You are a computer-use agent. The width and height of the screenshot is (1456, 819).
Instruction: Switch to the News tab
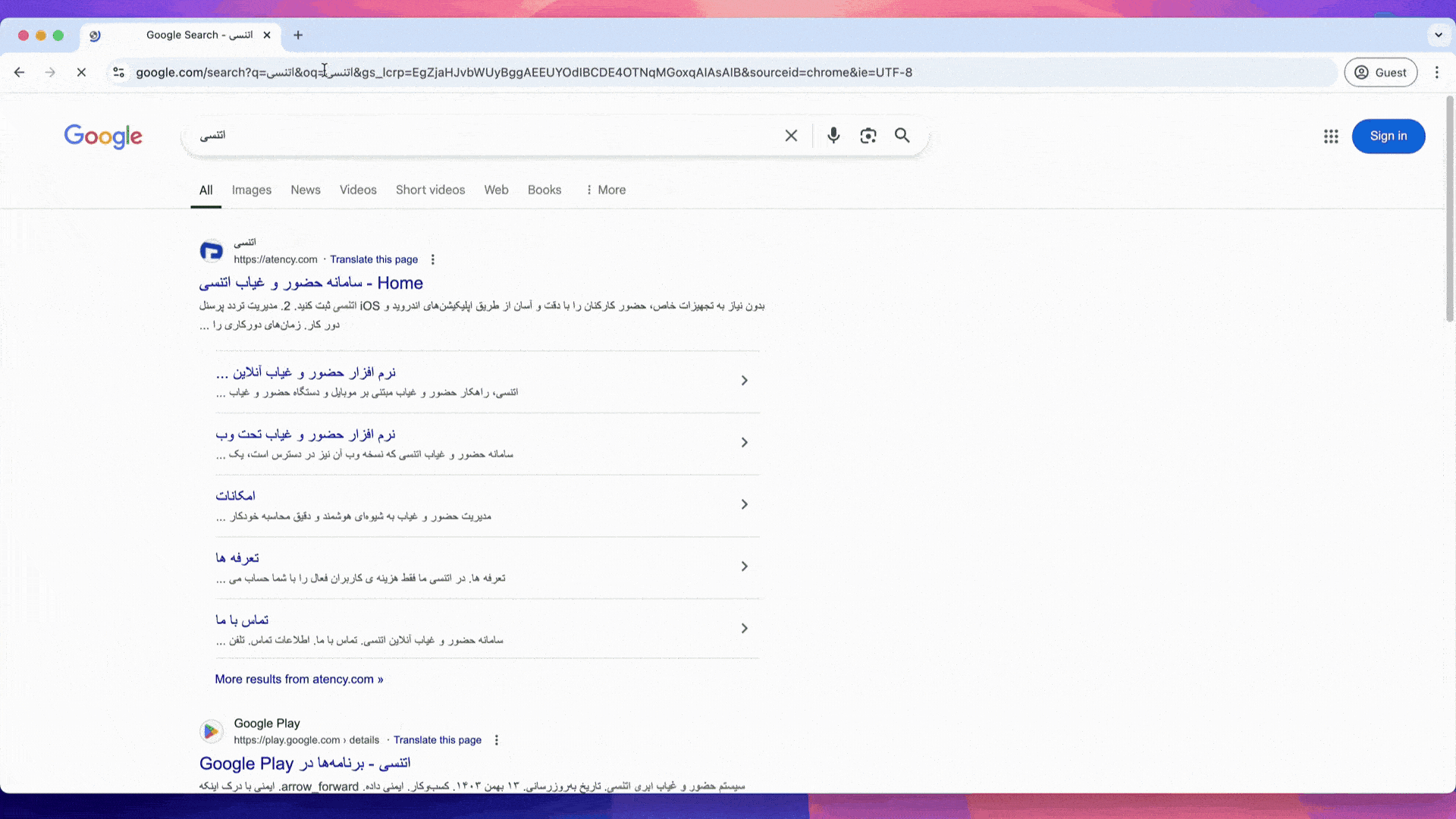tap(306, 190)
